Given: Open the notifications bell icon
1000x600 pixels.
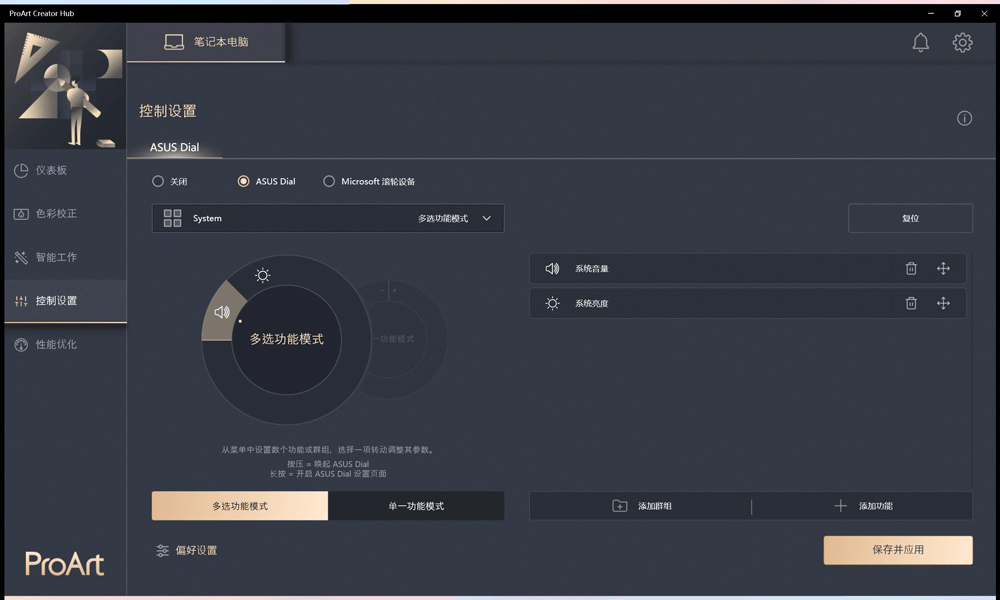Looking at the screenshot, I should coord(920,43).
